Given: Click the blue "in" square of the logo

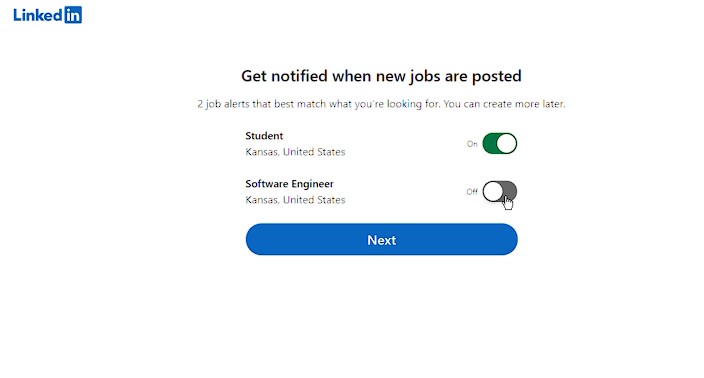Looking at the screenshot, I should (73, 15).
